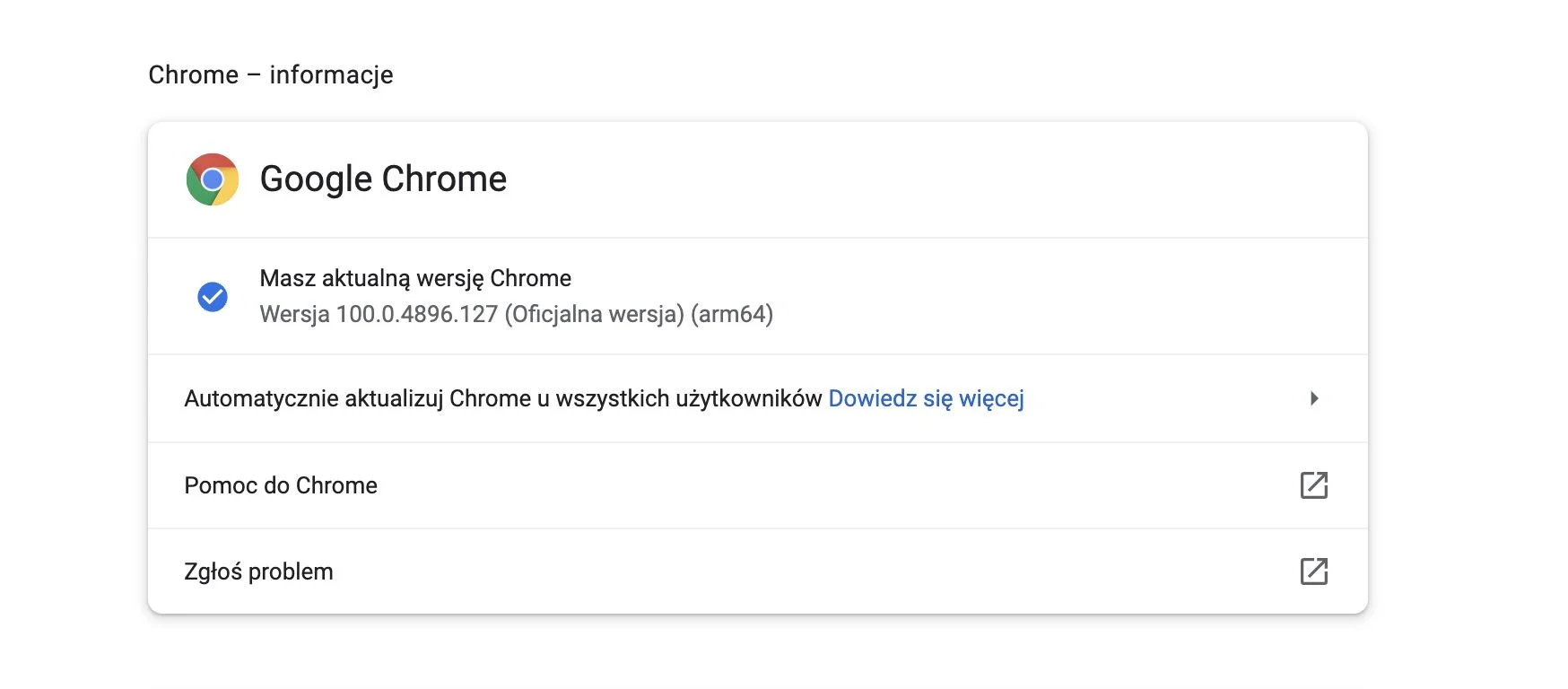Click the word użytkowników in update row
Image resolution: width=1568 pixels, height=689 pixels.
(x=749, y=398)
